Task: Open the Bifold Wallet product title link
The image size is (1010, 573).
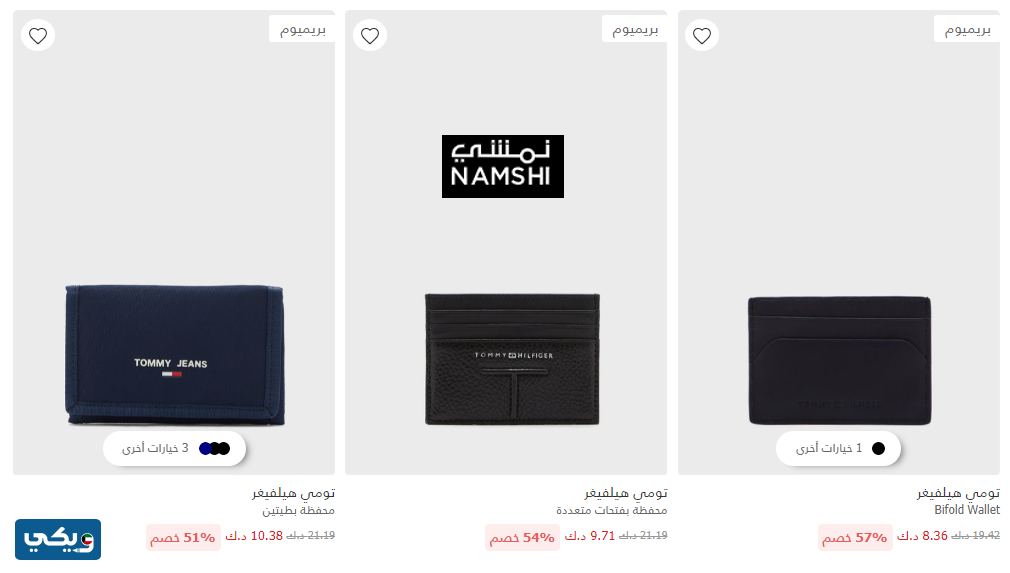Action: 967,510
